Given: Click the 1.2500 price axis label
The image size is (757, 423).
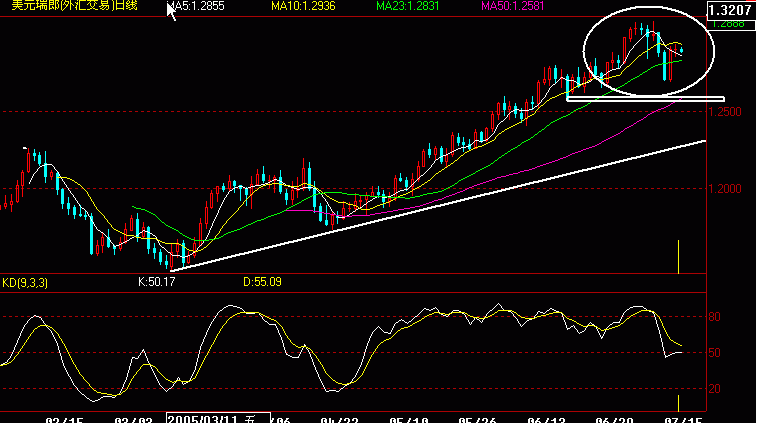Looking at the screenshot, I should (724, 112).
